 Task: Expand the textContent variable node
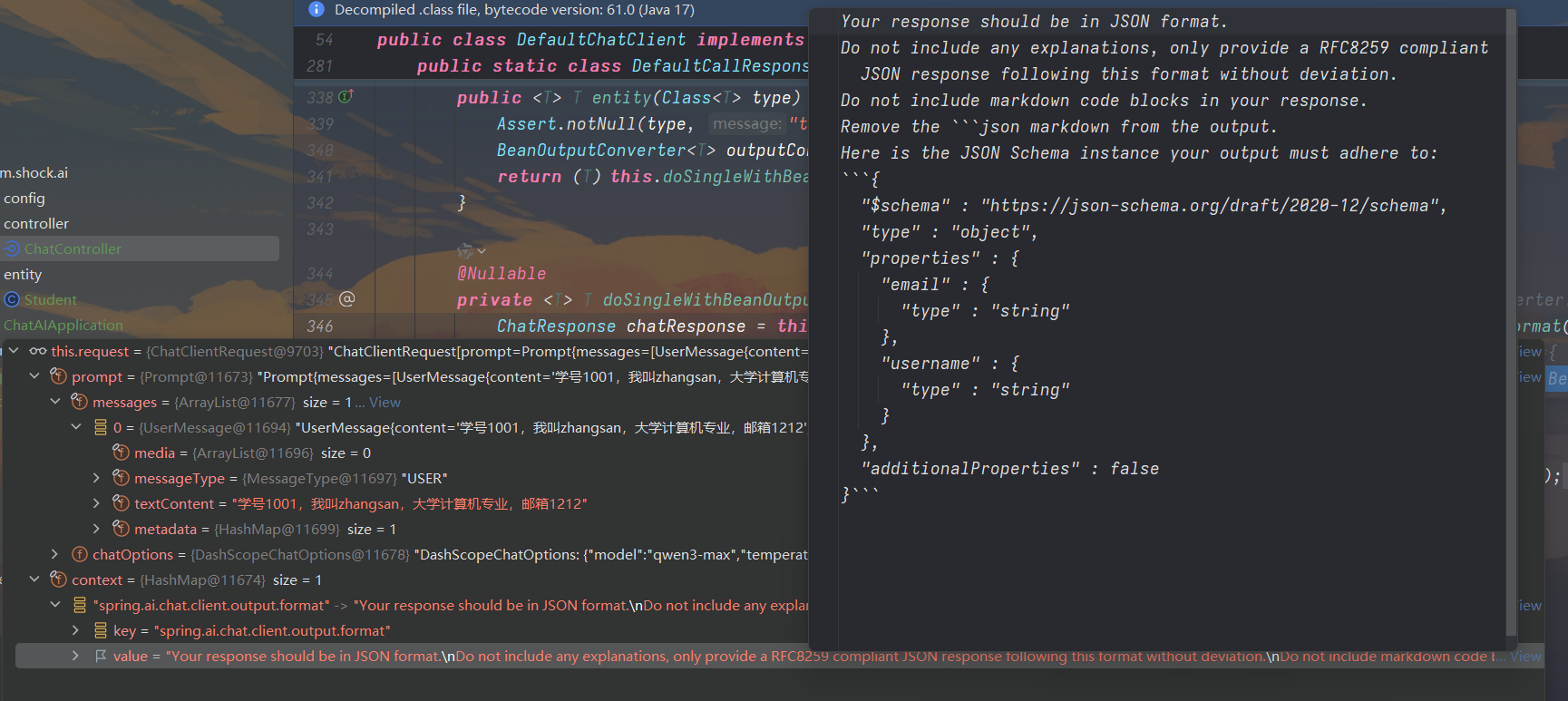[96, 503]
